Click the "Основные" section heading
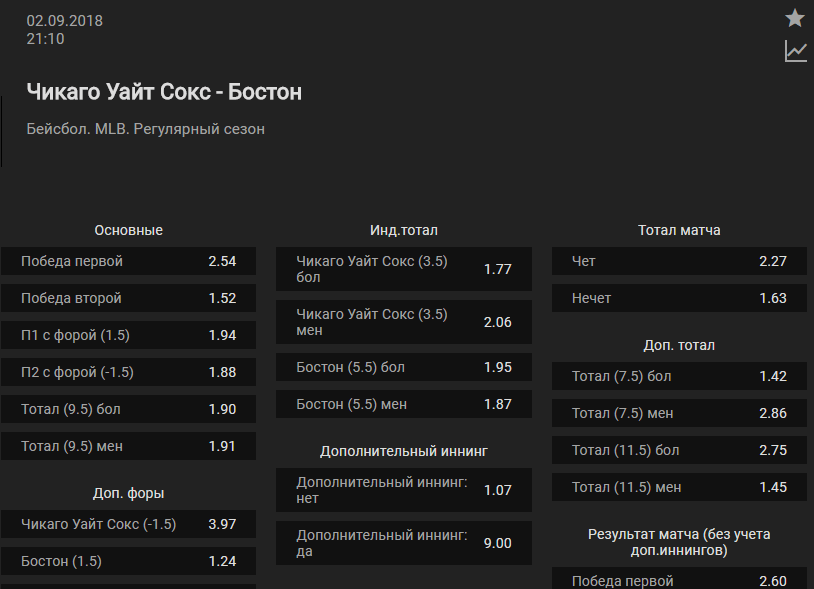Screen dimensions: 814x589 coord(129,230)
